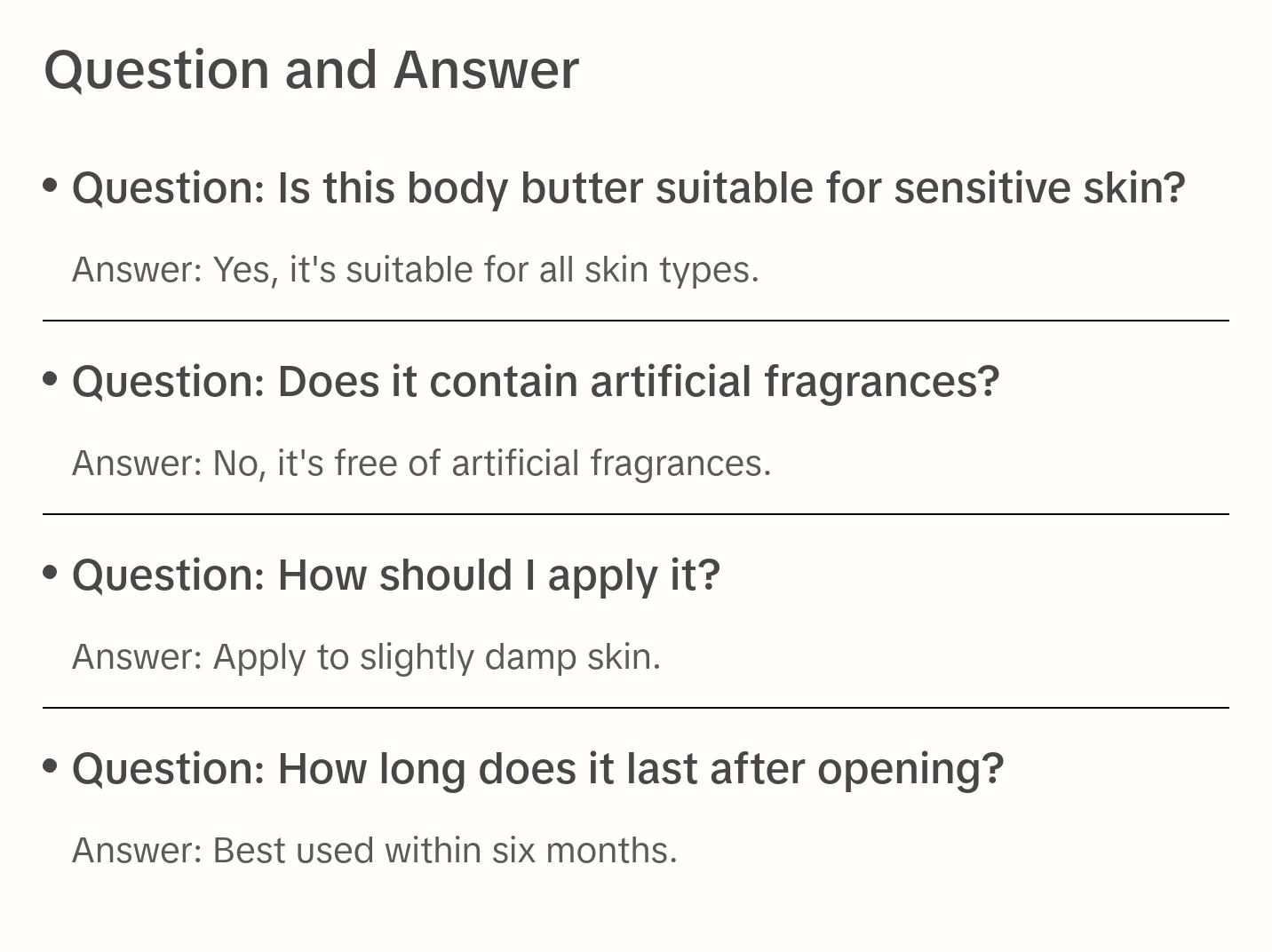Click the divider line below the damp skin answer
The width and height of the screenshot is (1272, 952).
pyautogui.click(x=635, y=708)
